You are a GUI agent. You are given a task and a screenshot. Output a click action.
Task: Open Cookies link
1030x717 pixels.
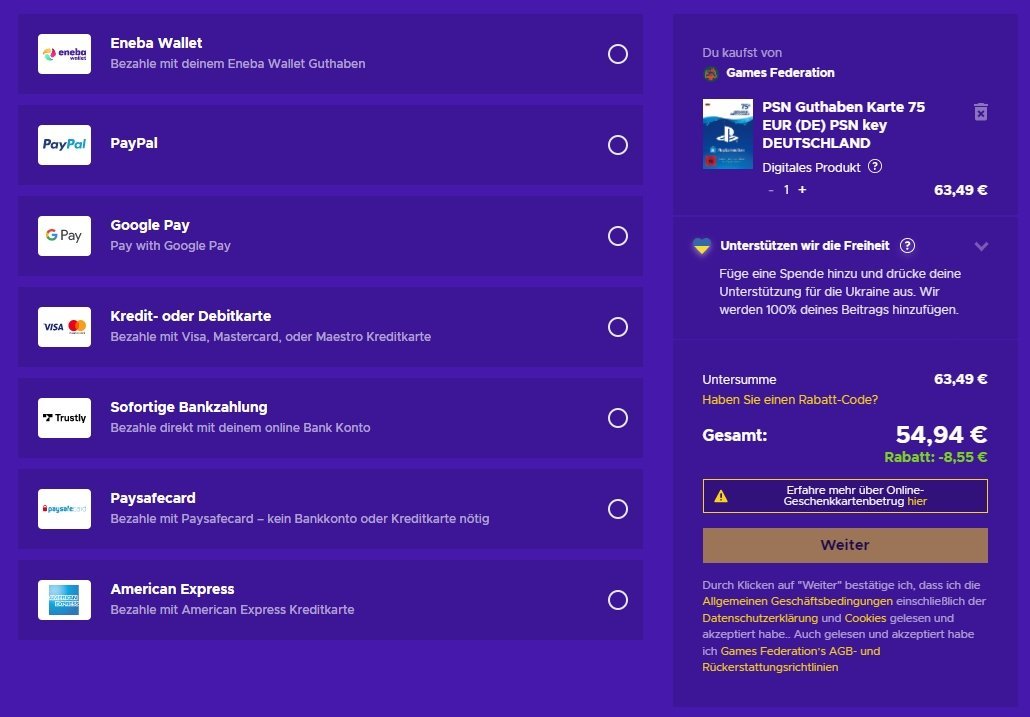(x=865, y=618)
